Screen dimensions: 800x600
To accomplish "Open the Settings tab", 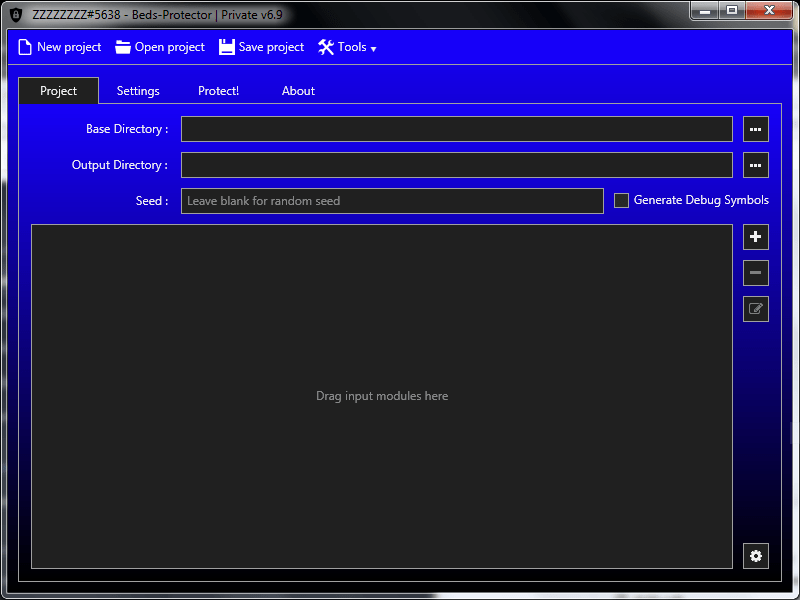I will [x=138, y=91].
